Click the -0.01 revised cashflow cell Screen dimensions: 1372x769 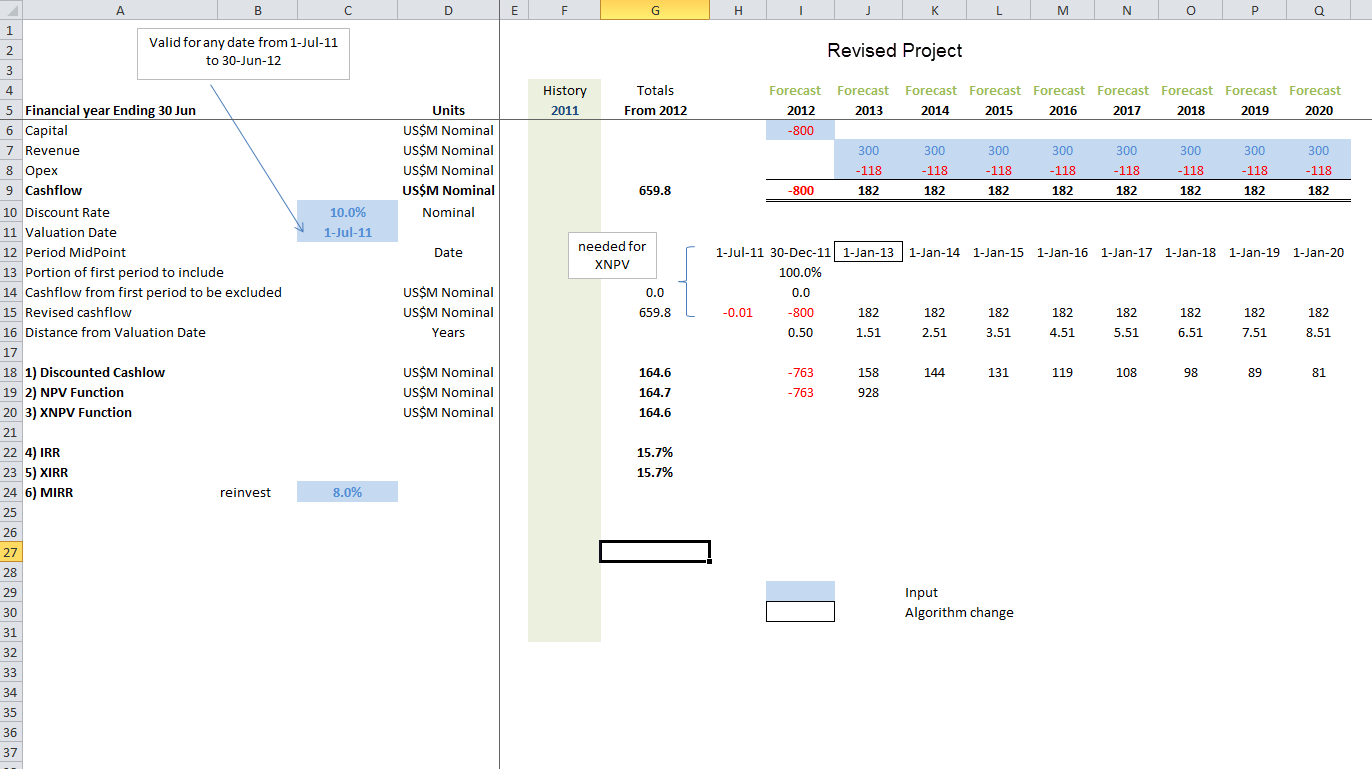738,312
